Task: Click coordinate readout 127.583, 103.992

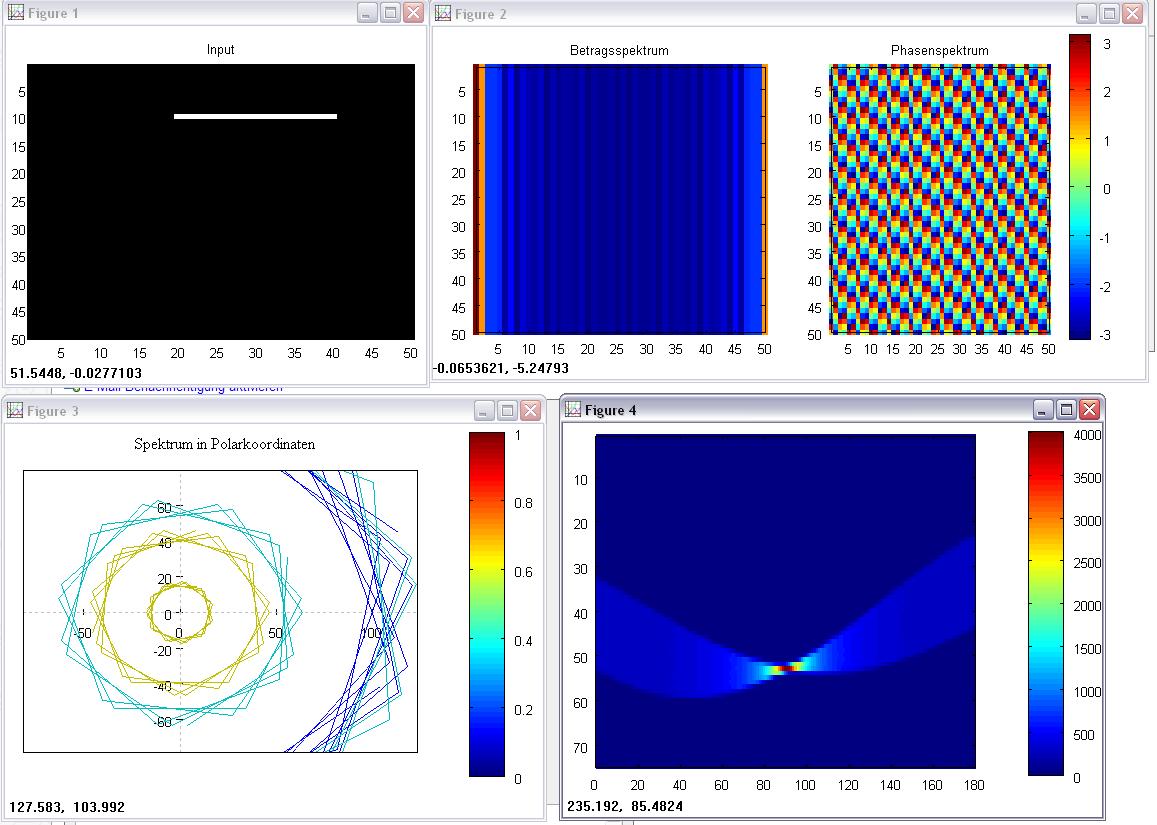Action: click(x=67, y=807)
